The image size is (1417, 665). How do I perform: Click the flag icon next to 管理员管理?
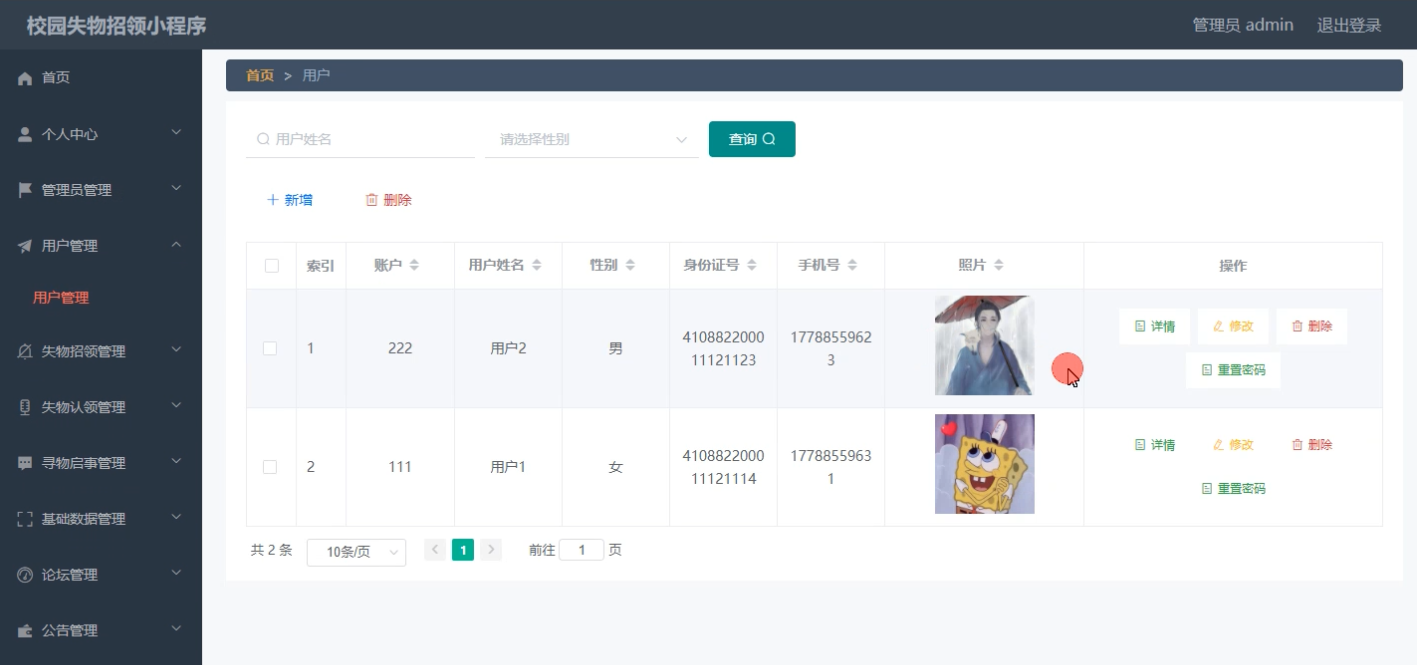24,186
